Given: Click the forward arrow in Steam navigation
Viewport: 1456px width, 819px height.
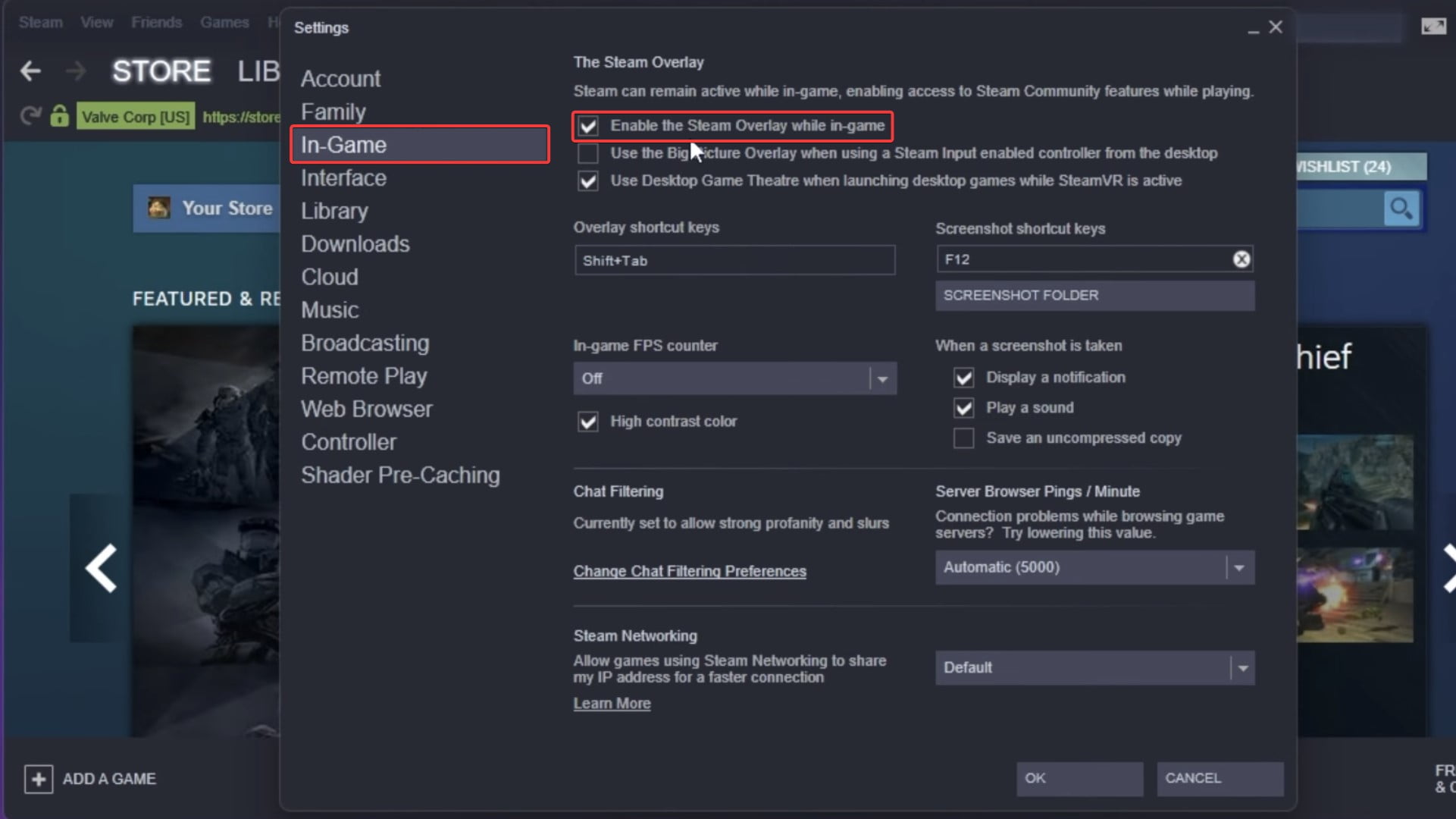Looking at the screenshot, I should pyautogui.click(x=75, y=71).
